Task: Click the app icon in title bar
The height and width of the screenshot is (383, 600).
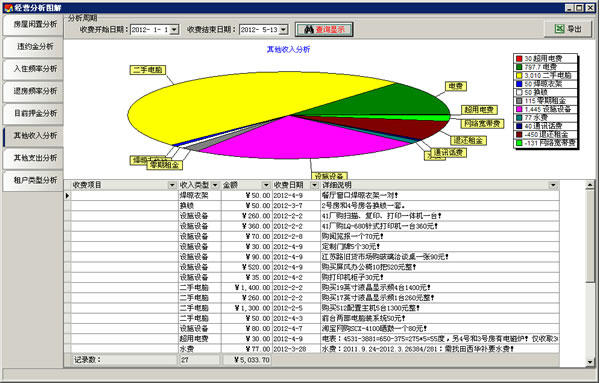Action: (x=8, y=8)
